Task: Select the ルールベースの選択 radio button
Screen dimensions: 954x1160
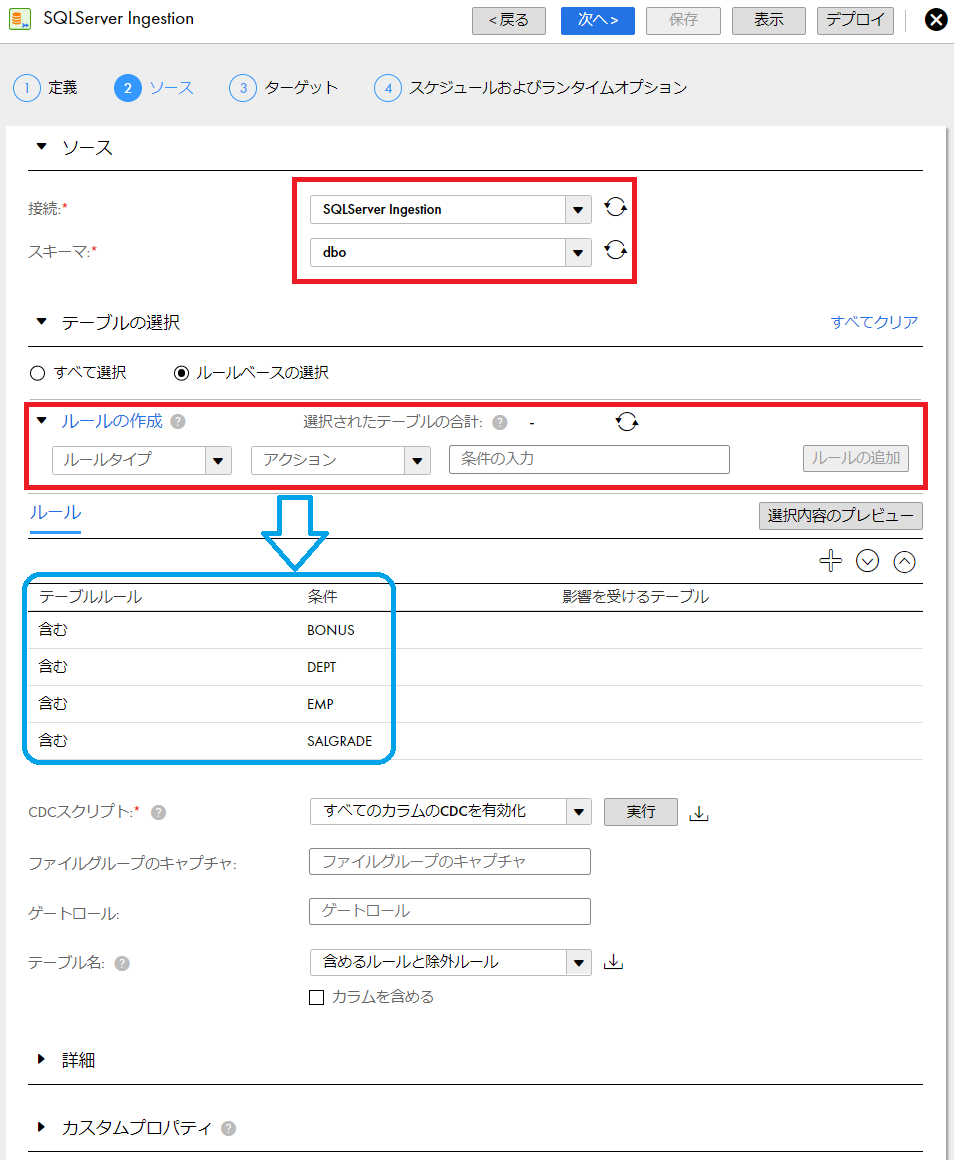Action: coord(181,373)
